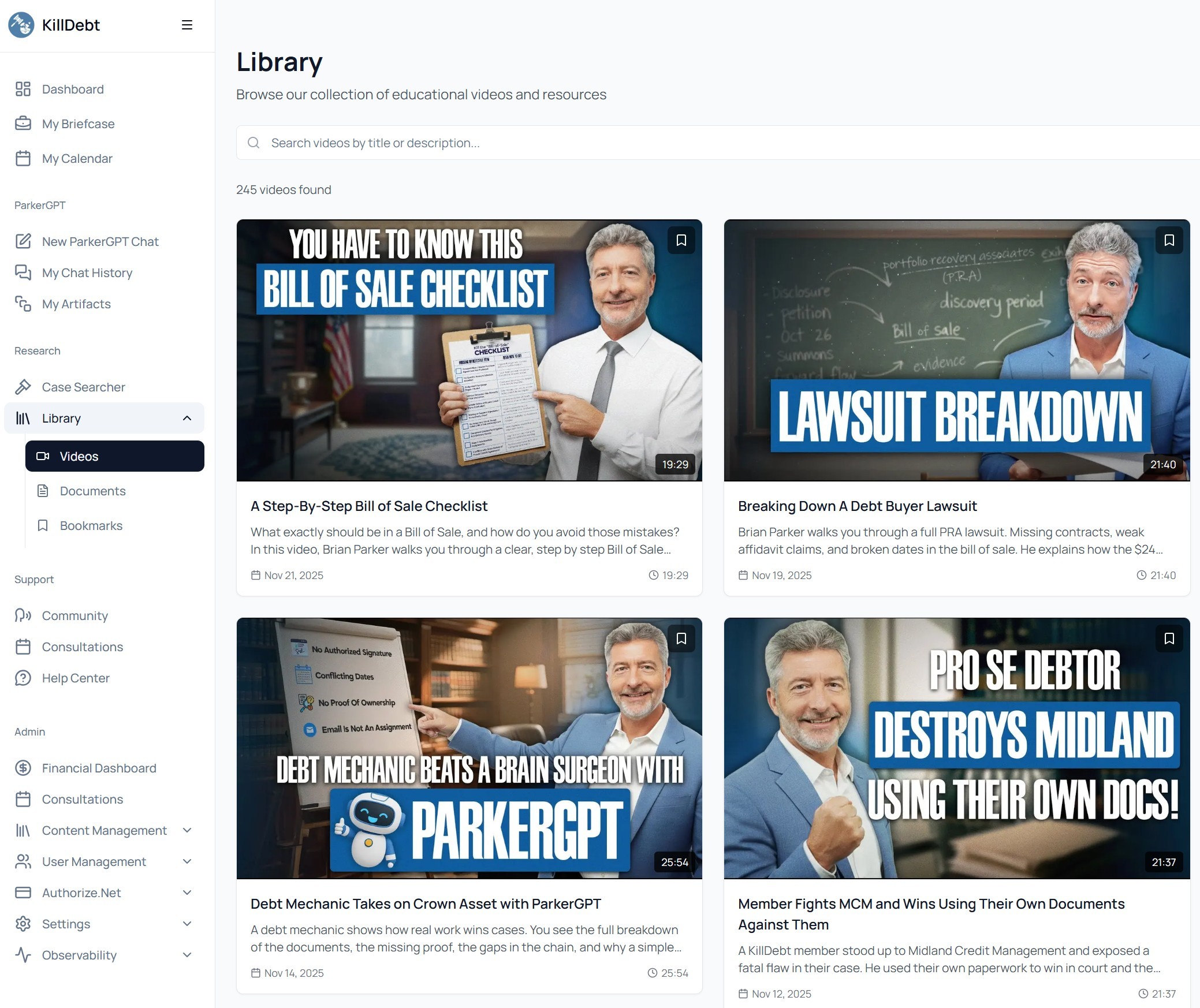Click the KillDebt logo icon
1200x1008 pixels.
(x=21, y=25)
